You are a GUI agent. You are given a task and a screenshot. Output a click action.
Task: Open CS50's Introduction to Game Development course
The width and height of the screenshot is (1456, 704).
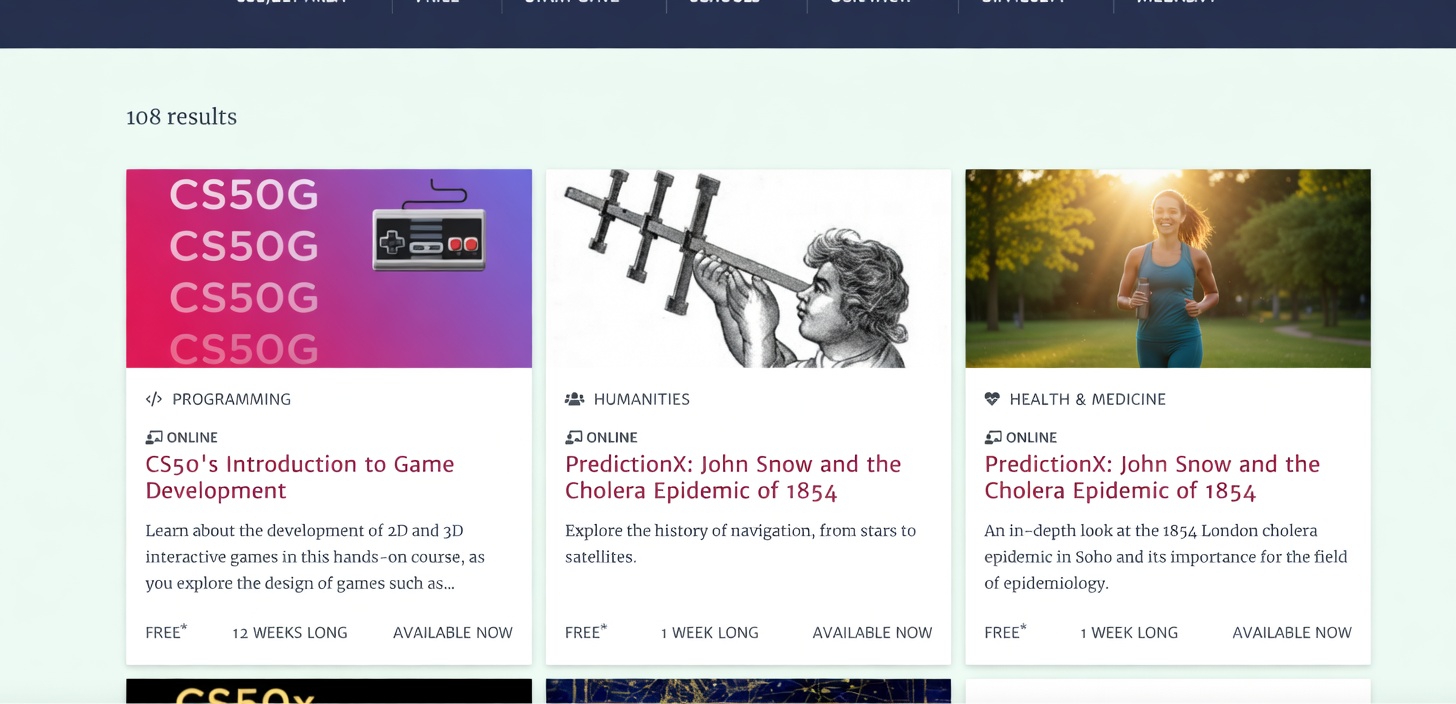click(300, 477)
